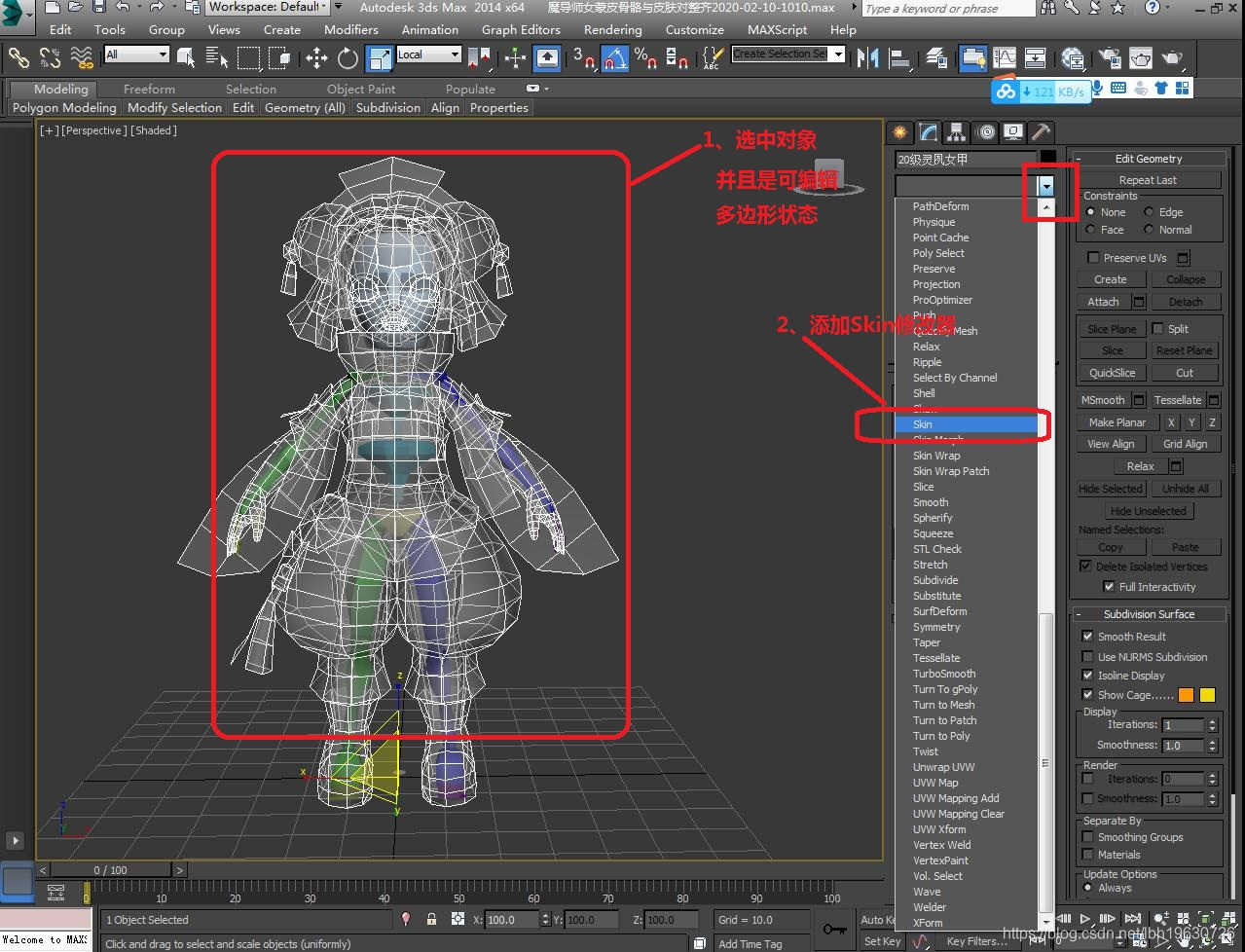
Task: Collapse the Edit Geometry rollout
Action: 1149,159
